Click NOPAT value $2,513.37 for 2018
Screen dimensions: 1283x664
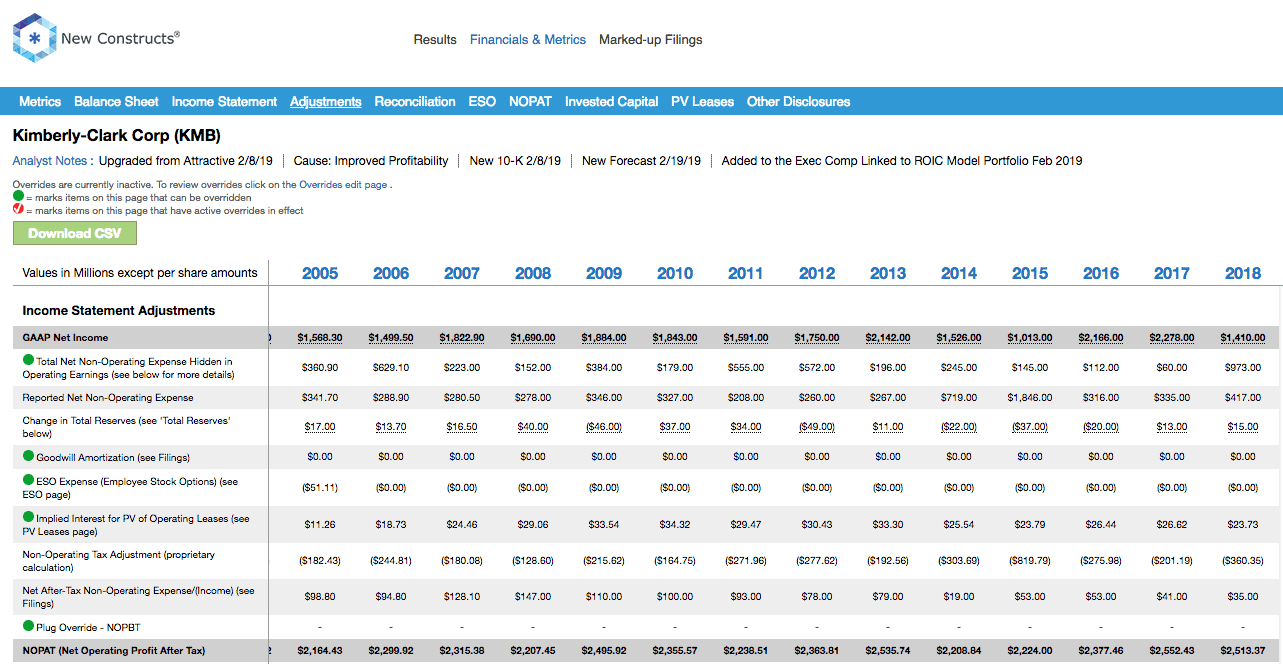pyautogui.click(x=1243, y=650)
